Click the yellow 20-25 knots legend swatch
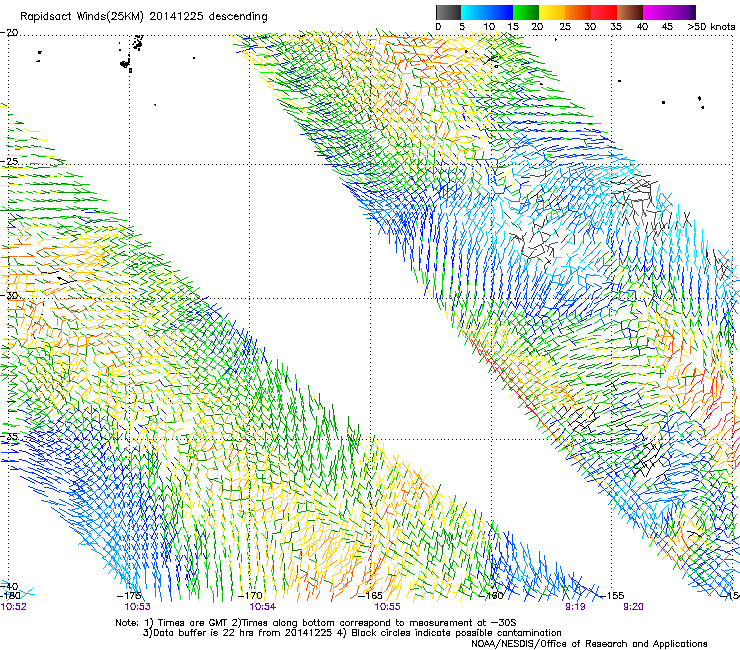 (x=552, y=12)
